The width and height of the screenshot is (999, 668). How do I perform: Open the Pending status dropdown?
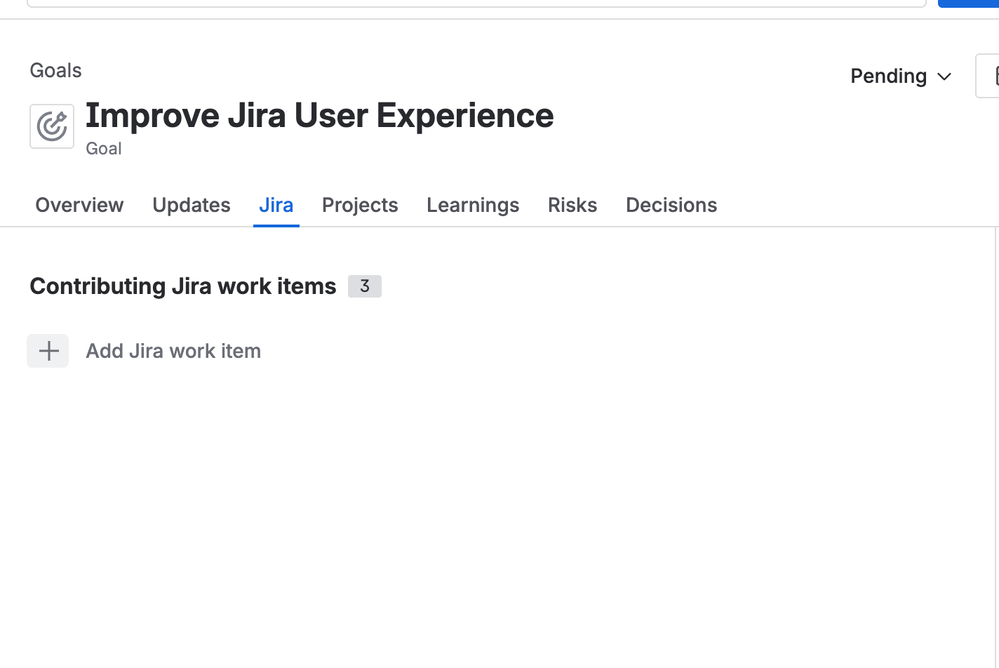(x=901, y=76)
